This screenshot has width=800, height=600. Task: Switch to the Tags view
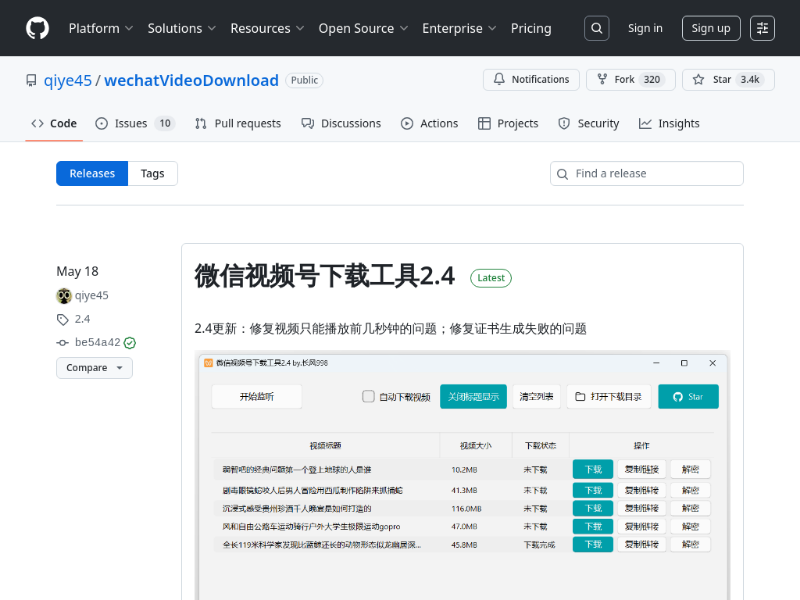[152, 174]
